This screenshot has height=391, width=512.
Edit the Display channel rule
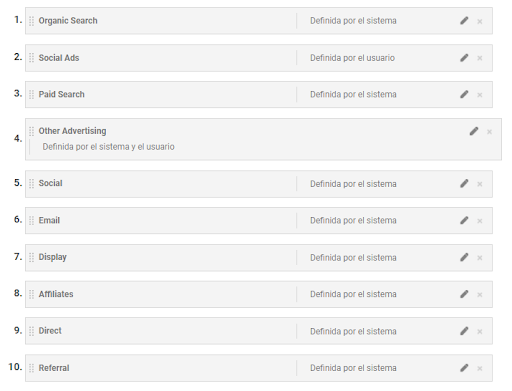click(464, 257)
